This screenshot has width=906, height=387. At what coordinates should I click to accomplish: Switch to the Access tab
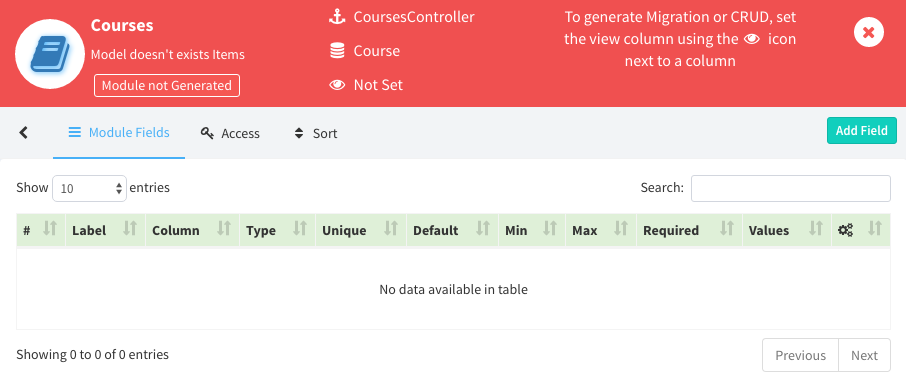(x=230, y=133)
